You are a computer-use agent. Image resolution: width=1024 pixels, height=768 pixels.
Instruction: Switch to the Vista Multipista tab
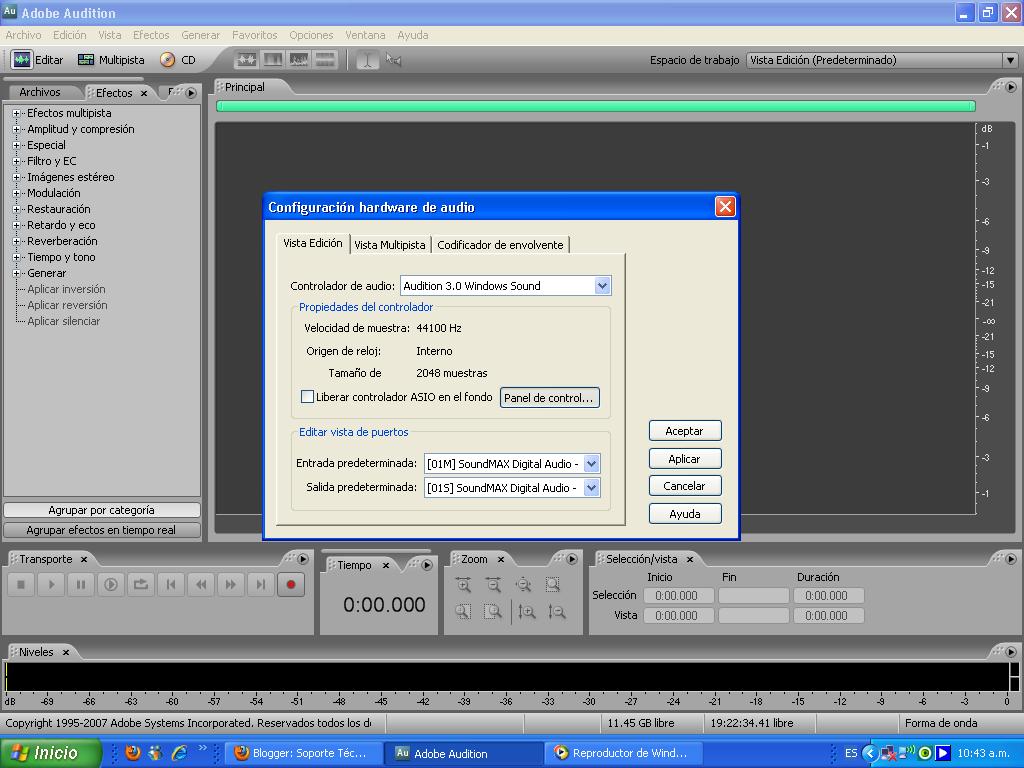pyautogui.click(x=390, y=245)
